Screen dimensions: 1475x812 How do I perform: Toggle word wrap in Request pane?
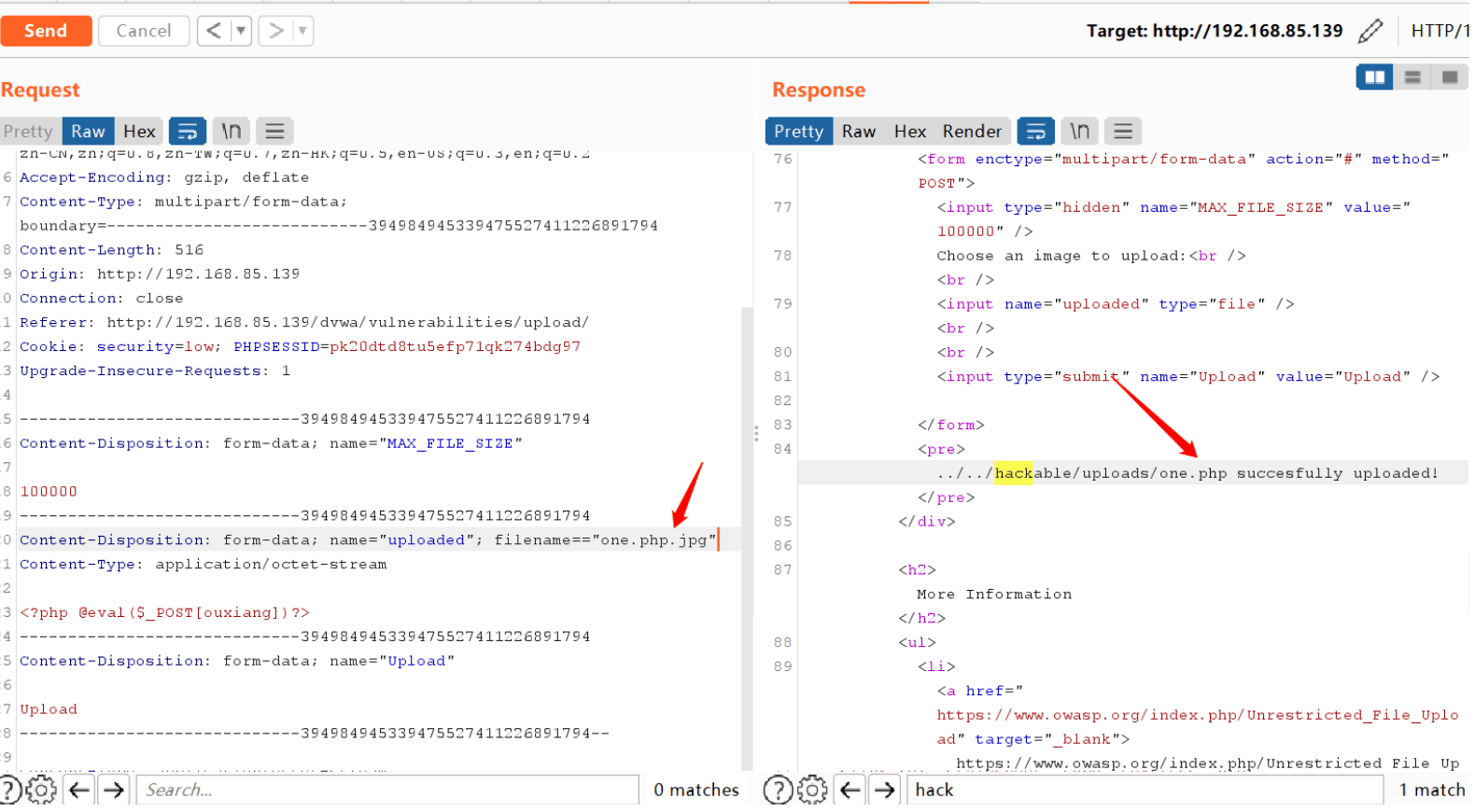point(188,132)
